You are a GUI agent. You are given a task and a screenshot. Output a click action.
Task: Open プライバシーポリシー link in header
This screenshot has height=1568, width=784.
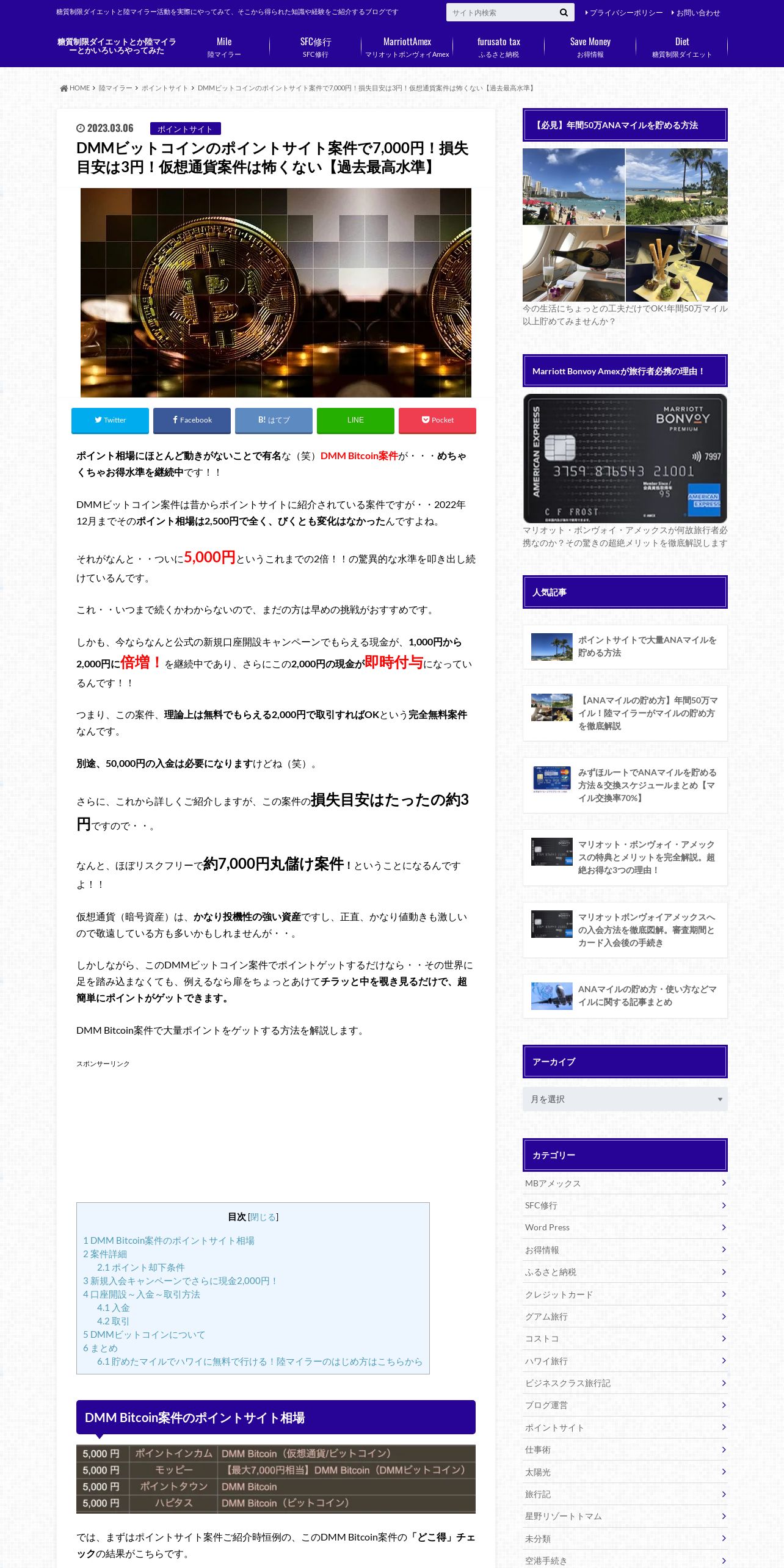coord(623,13)
